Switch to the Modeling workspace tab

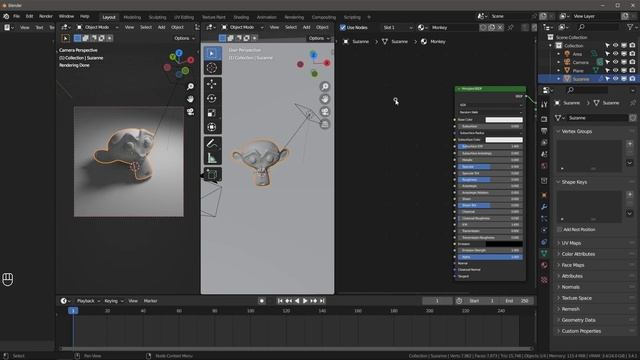(132, 17)
